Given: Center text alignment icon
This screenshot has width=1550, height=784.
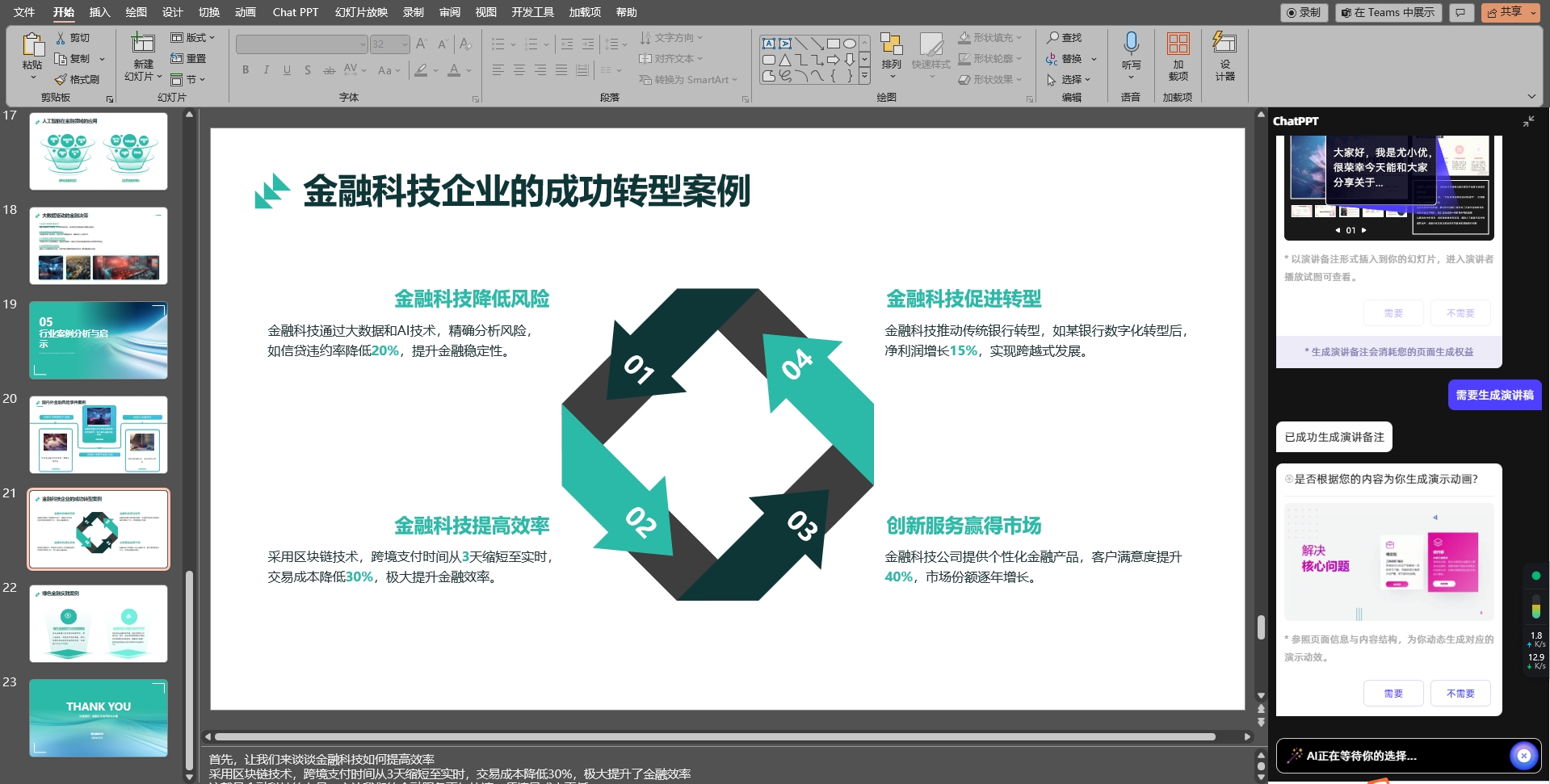Looking at the screenshot, I should click(519, 70).
